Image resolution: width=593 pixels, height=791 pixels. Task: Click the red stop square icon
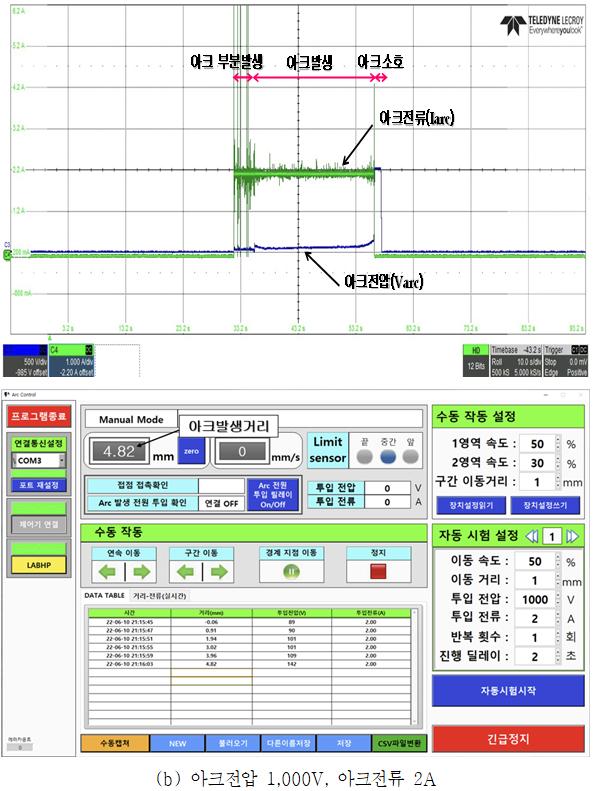coord(378,572)
